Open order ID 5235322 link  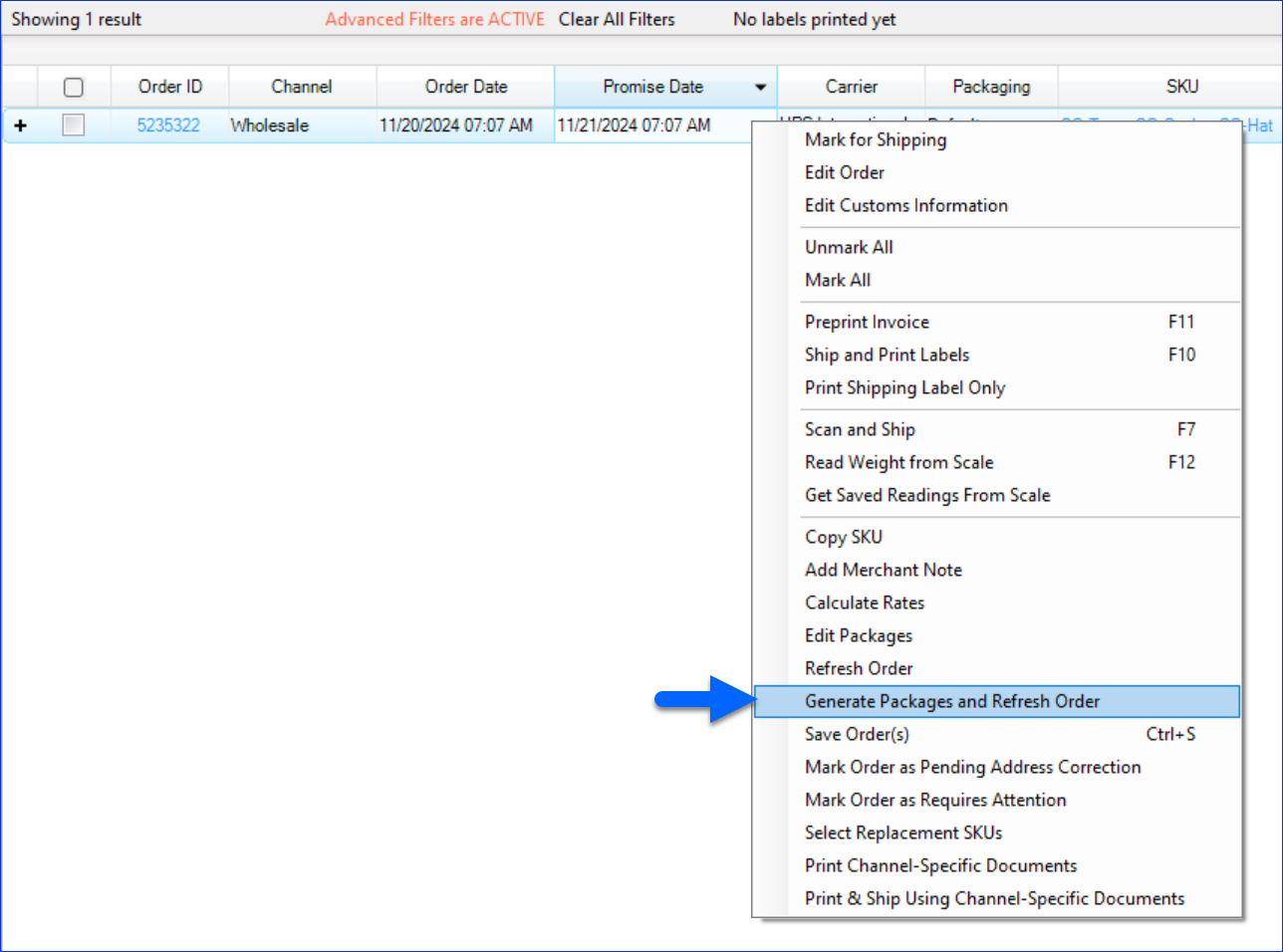(168, 125)
